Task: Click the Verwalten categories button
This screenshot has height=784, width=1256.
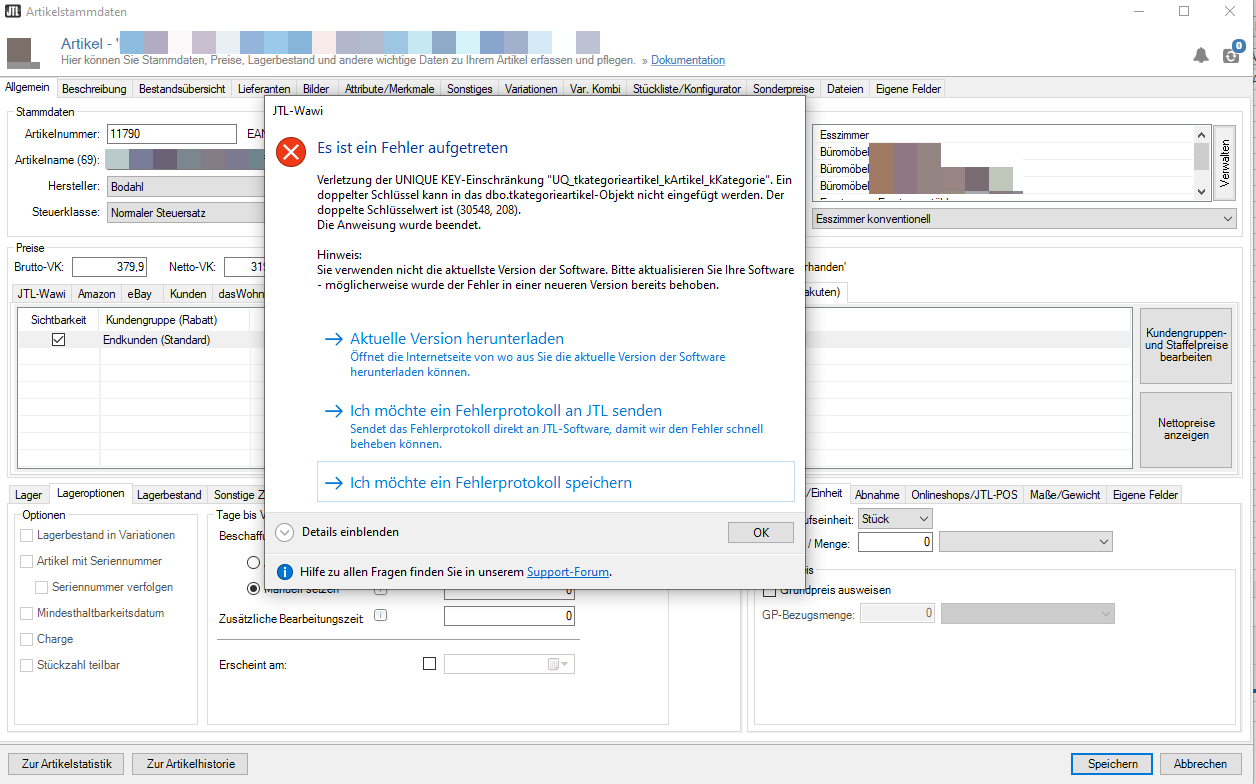Action: pyautogui.click(x=1226, y=164)
